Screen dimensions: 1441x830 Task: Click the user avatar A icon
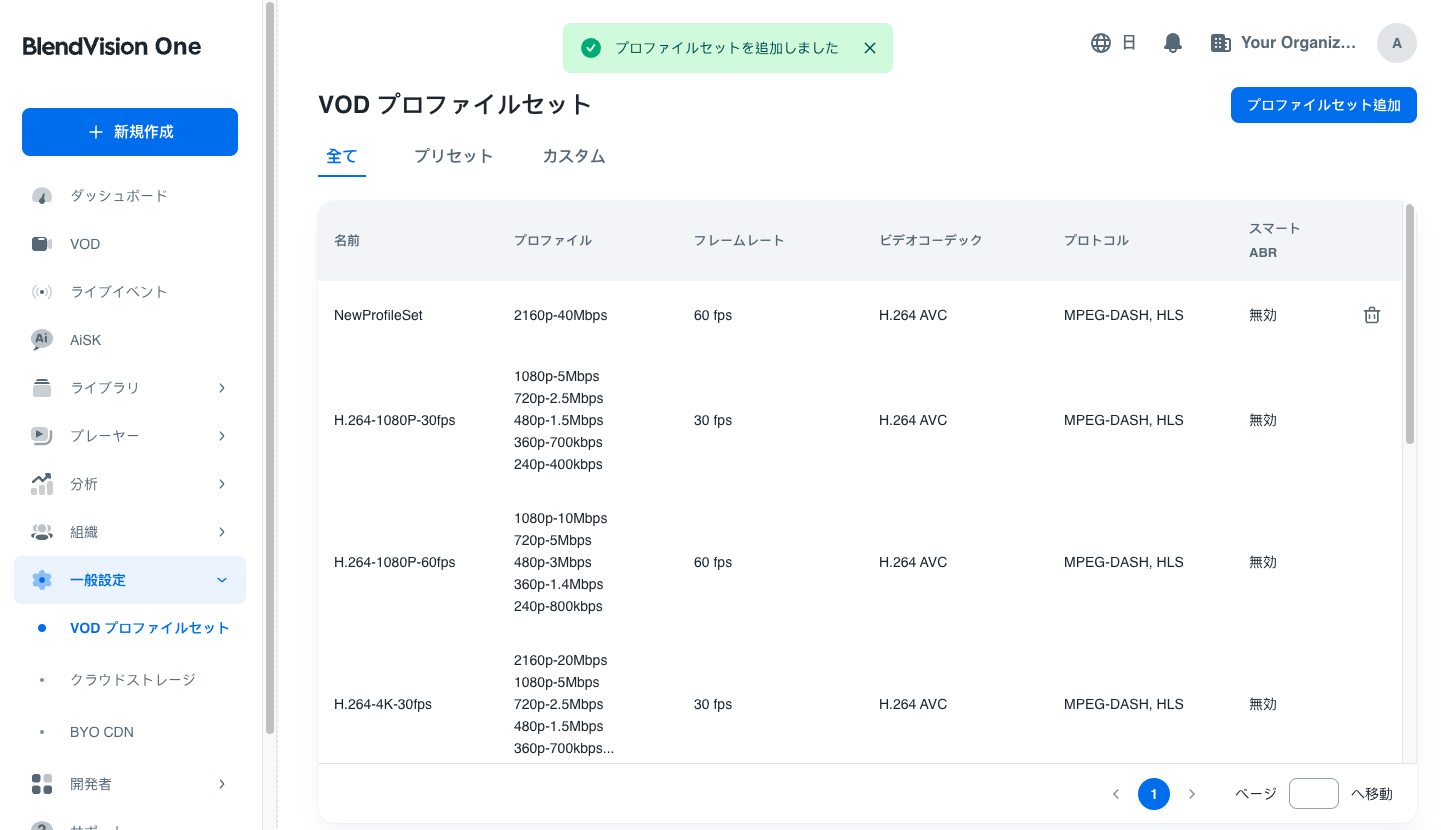click(1396, 43)
